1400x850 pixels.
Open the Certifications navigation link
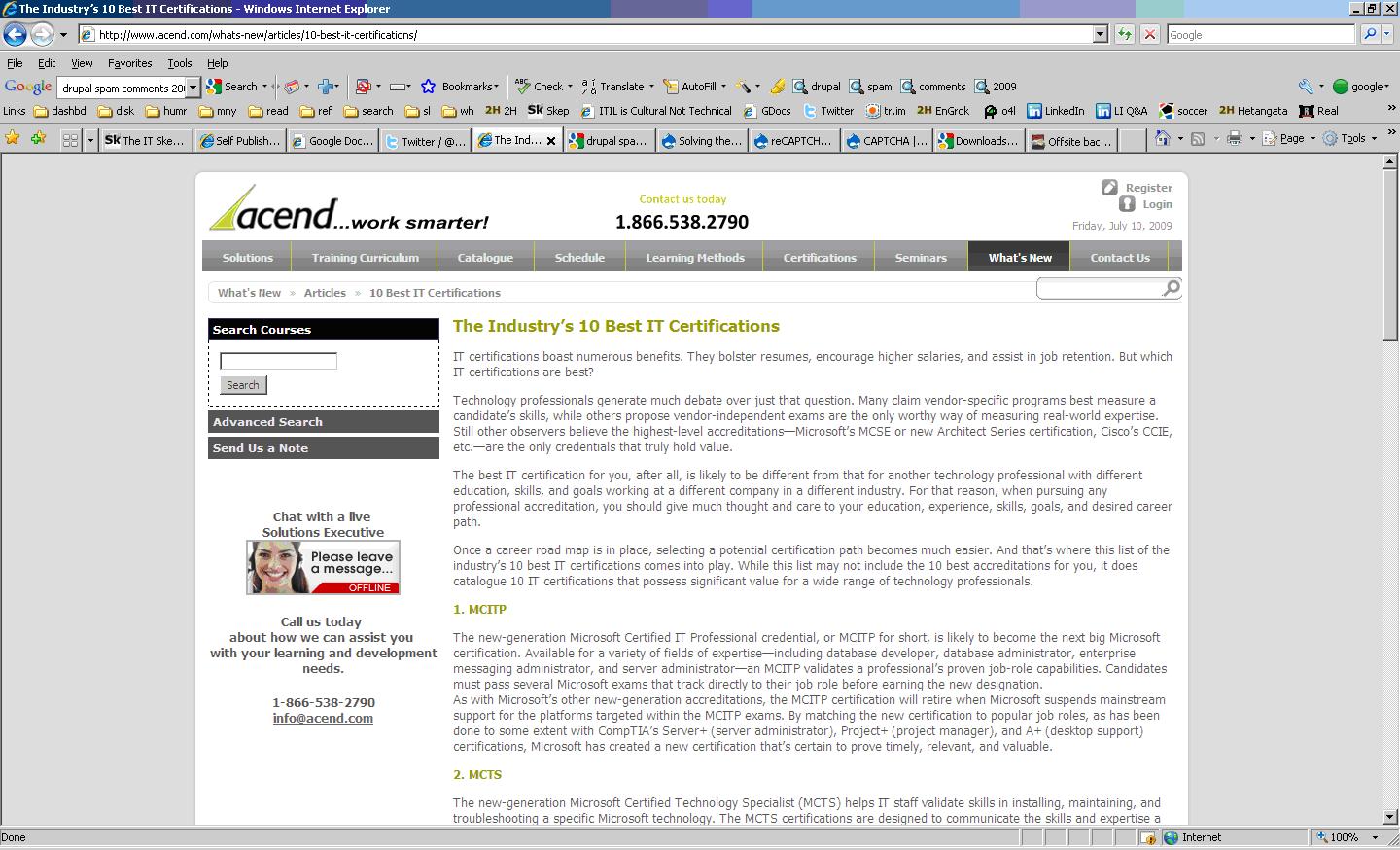tap(820, 258)
